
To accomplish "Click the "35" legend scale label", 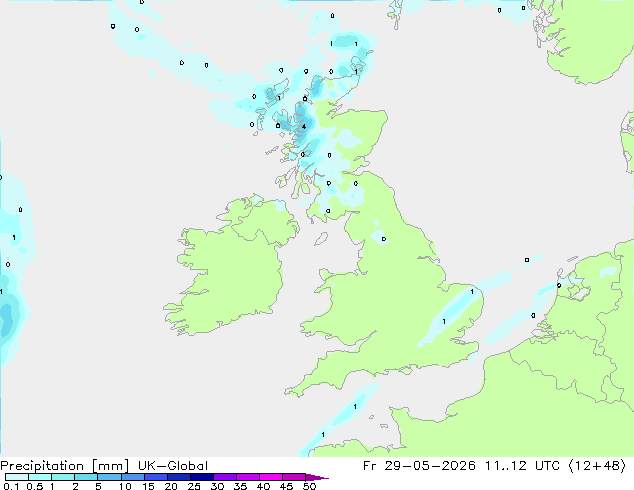I will point(240,486).
